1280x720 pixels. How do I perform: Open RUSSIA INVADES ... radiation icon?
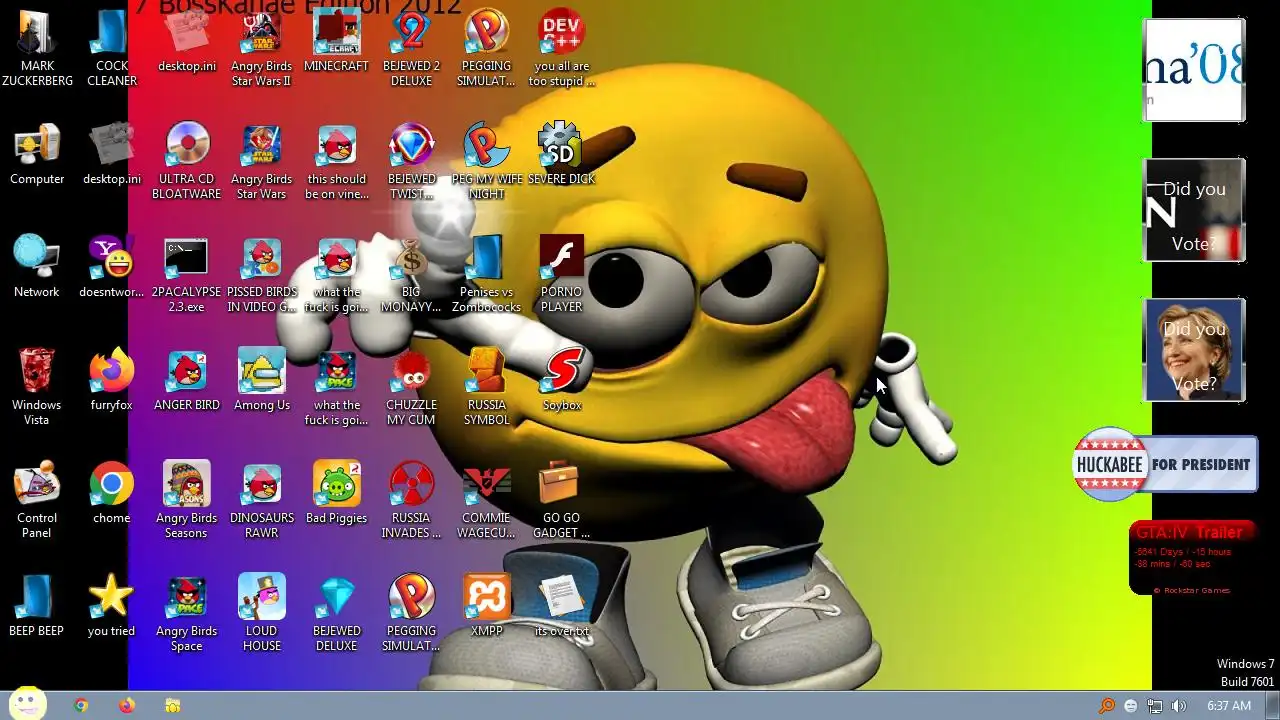[x=412, y=500]
